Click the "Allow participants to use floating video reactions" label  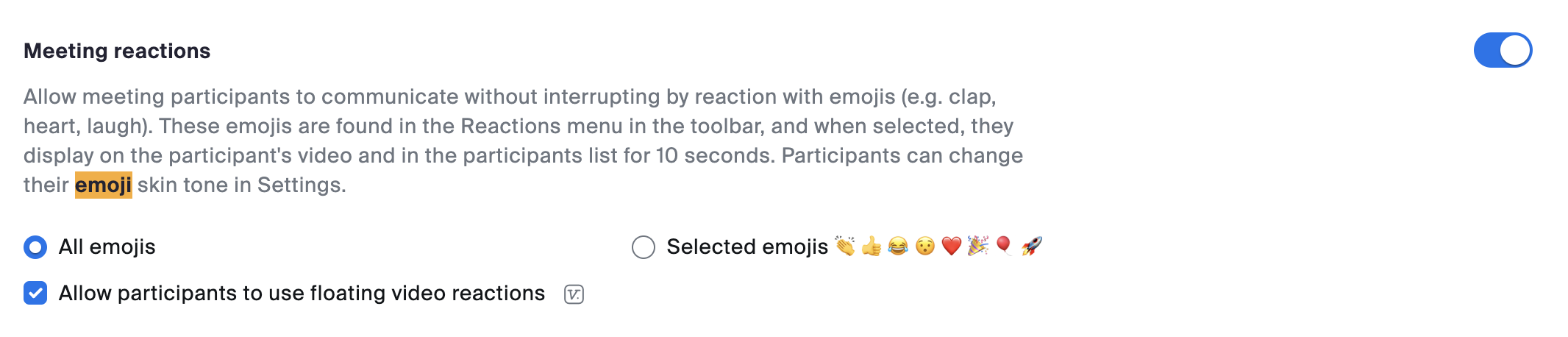(x=302, y=293)
